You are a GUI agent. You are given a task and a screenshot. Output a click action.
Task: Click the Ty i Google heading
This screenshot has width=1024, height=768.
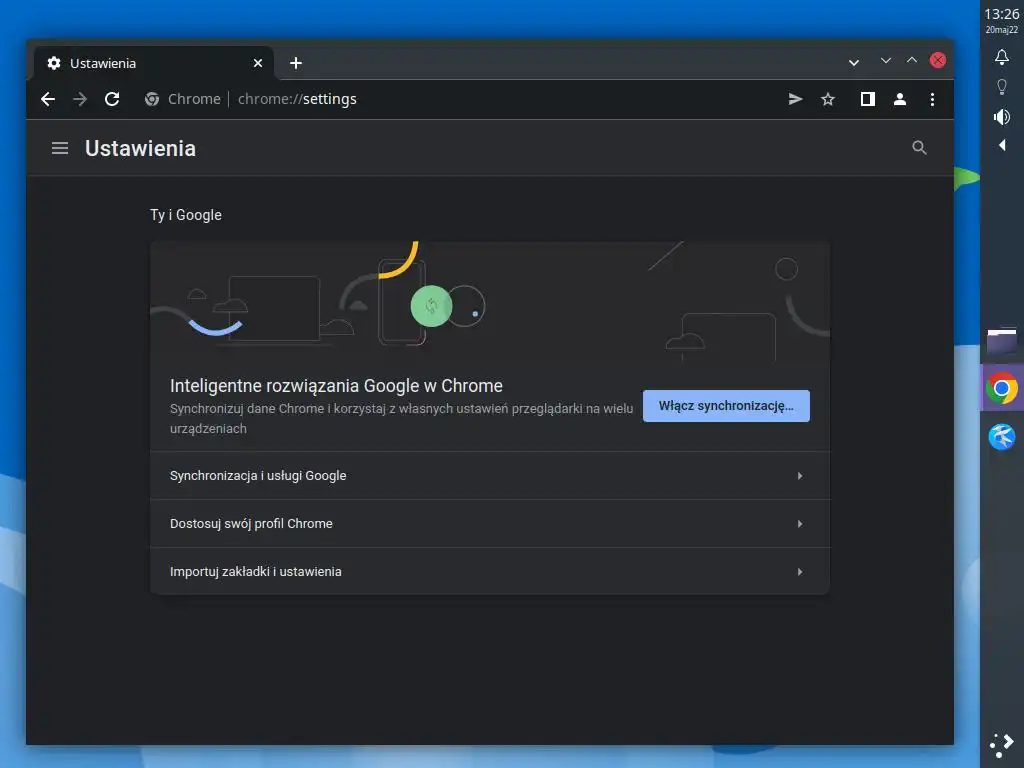tap(186, 215)
